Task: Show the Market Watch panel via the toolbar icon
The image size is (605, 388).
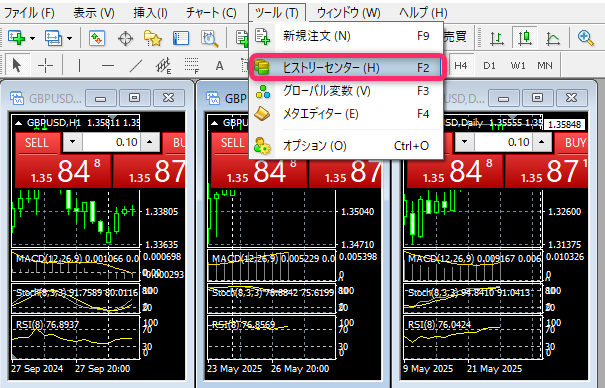Action: point(97,38)
